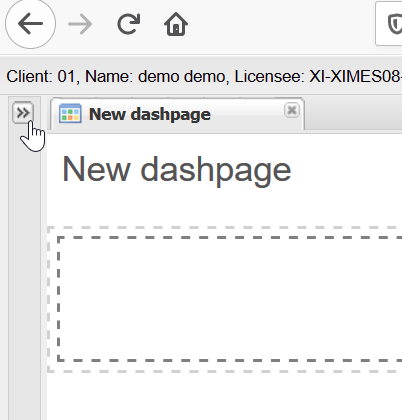Image resolution: width=402 pixels, height=420 pixels.
Task: Open the tracking protection shield
Action: coord(395,24)
